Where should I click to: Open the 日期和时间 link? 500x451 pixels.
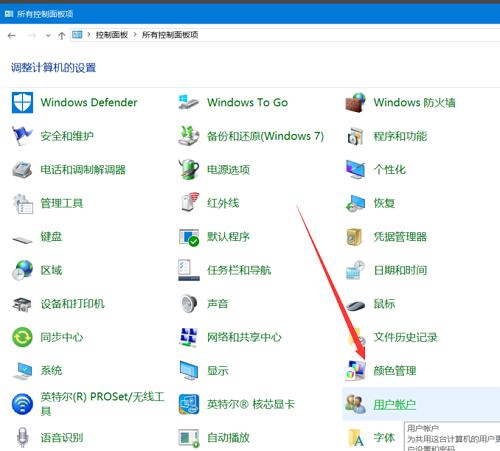click(x=400, y=270)
